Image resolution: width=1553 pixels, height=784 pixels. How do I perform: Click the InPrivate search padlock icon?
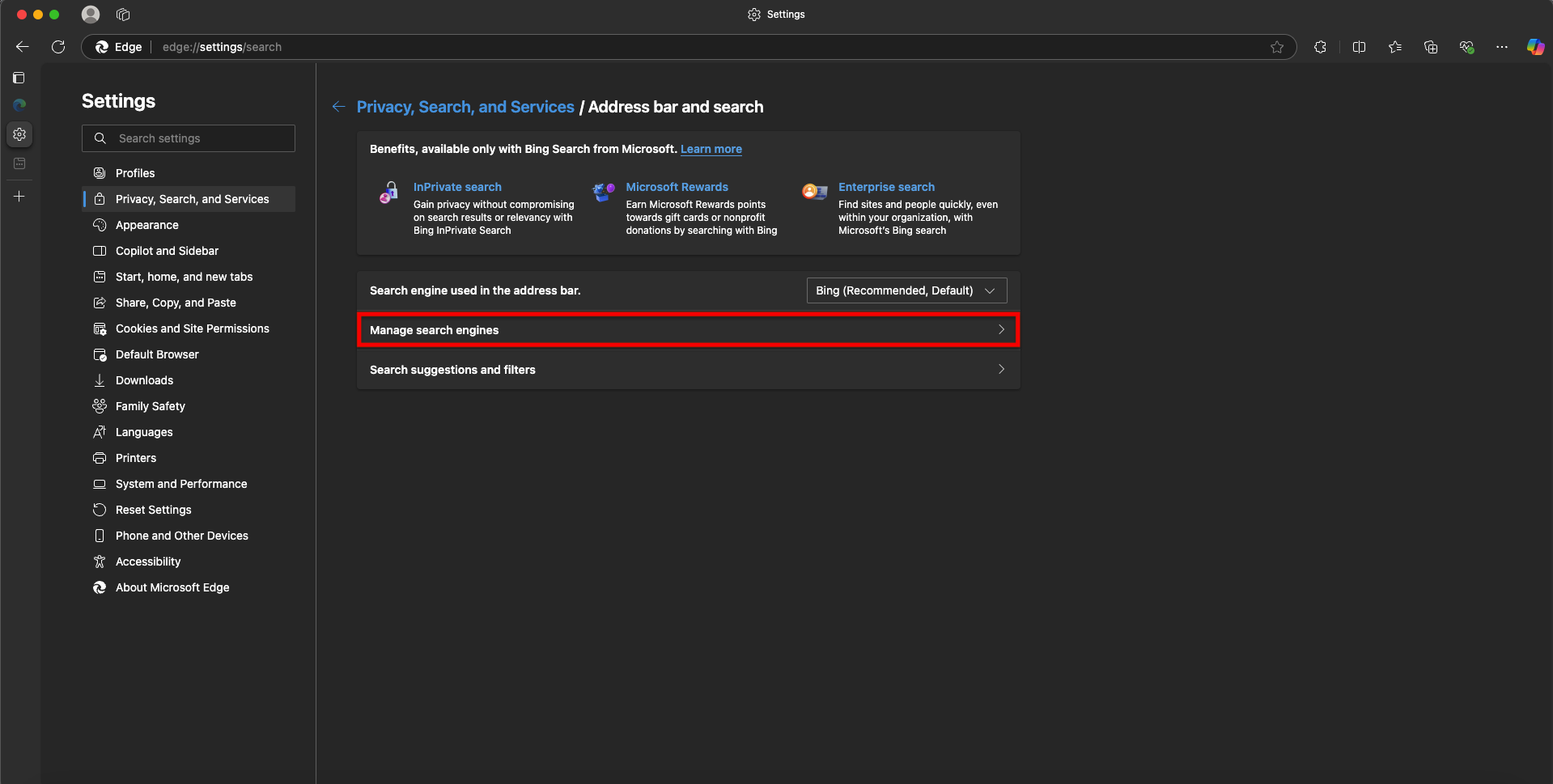(x=389, y=193)
